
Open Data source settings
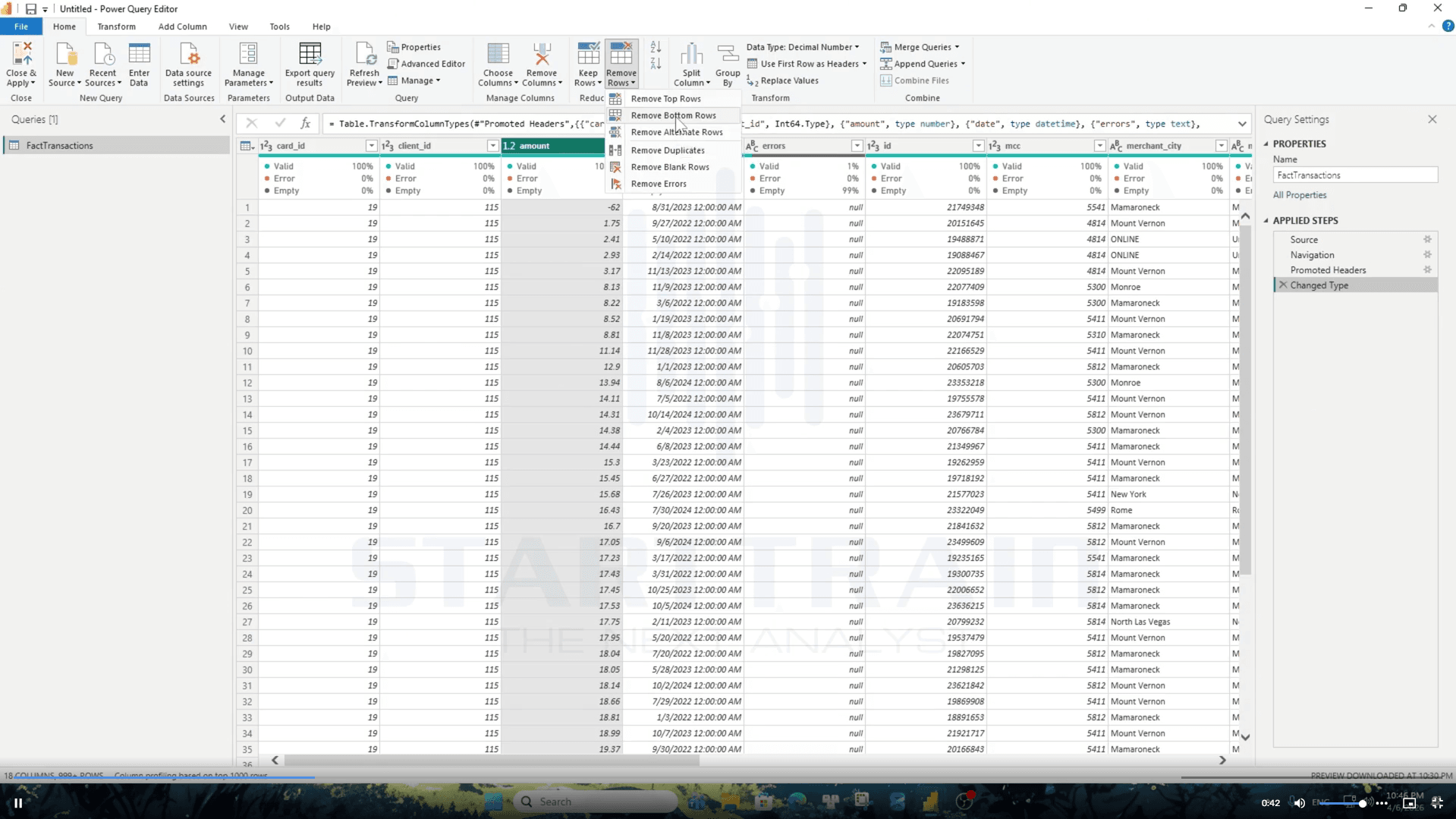click(x=188, y=65)
